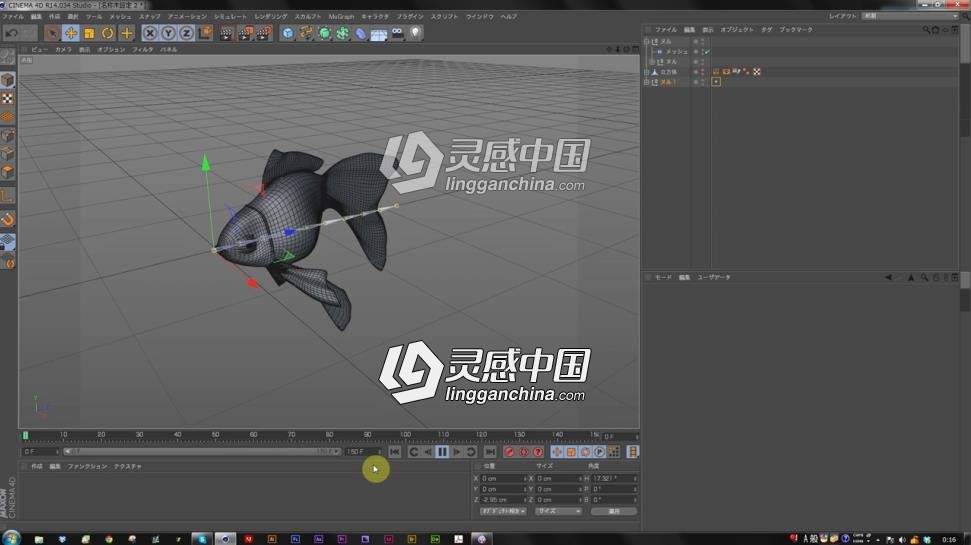The width and height of the screenshot is (971, 545).
Task: Select the Polygons mode cube icon
Action: [7, 172]
